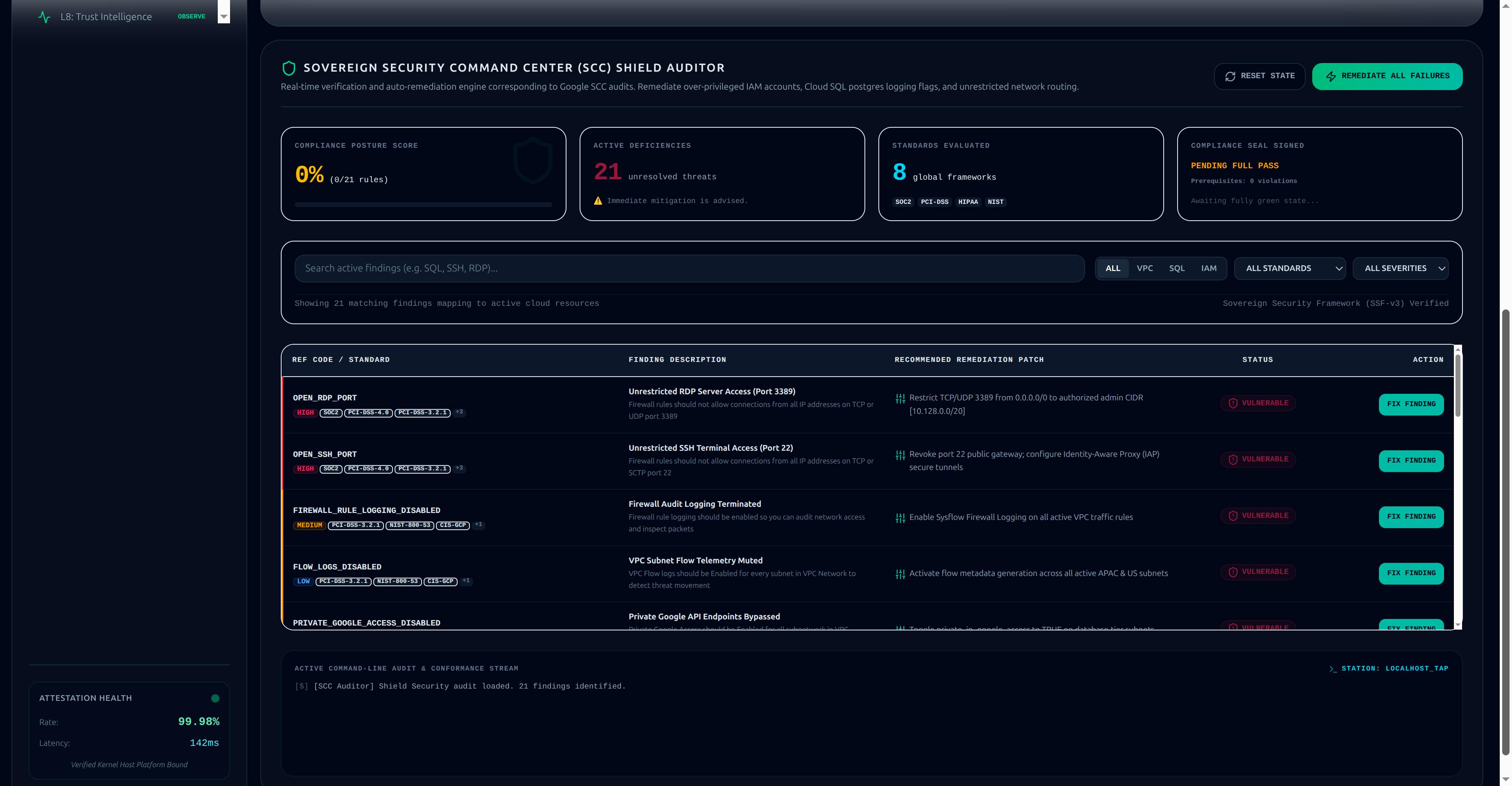Switch to the VPC findings filter tab
Screen dimensions: 1512x786
1144,268
